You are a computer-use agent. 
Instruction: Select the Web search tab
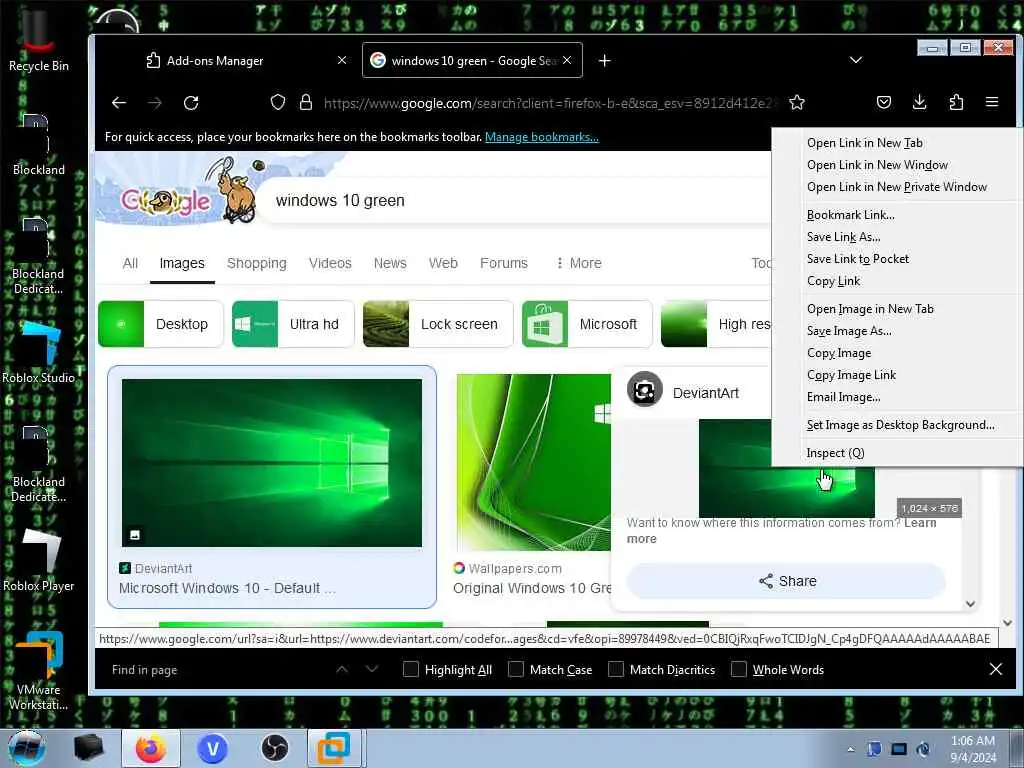443,263
